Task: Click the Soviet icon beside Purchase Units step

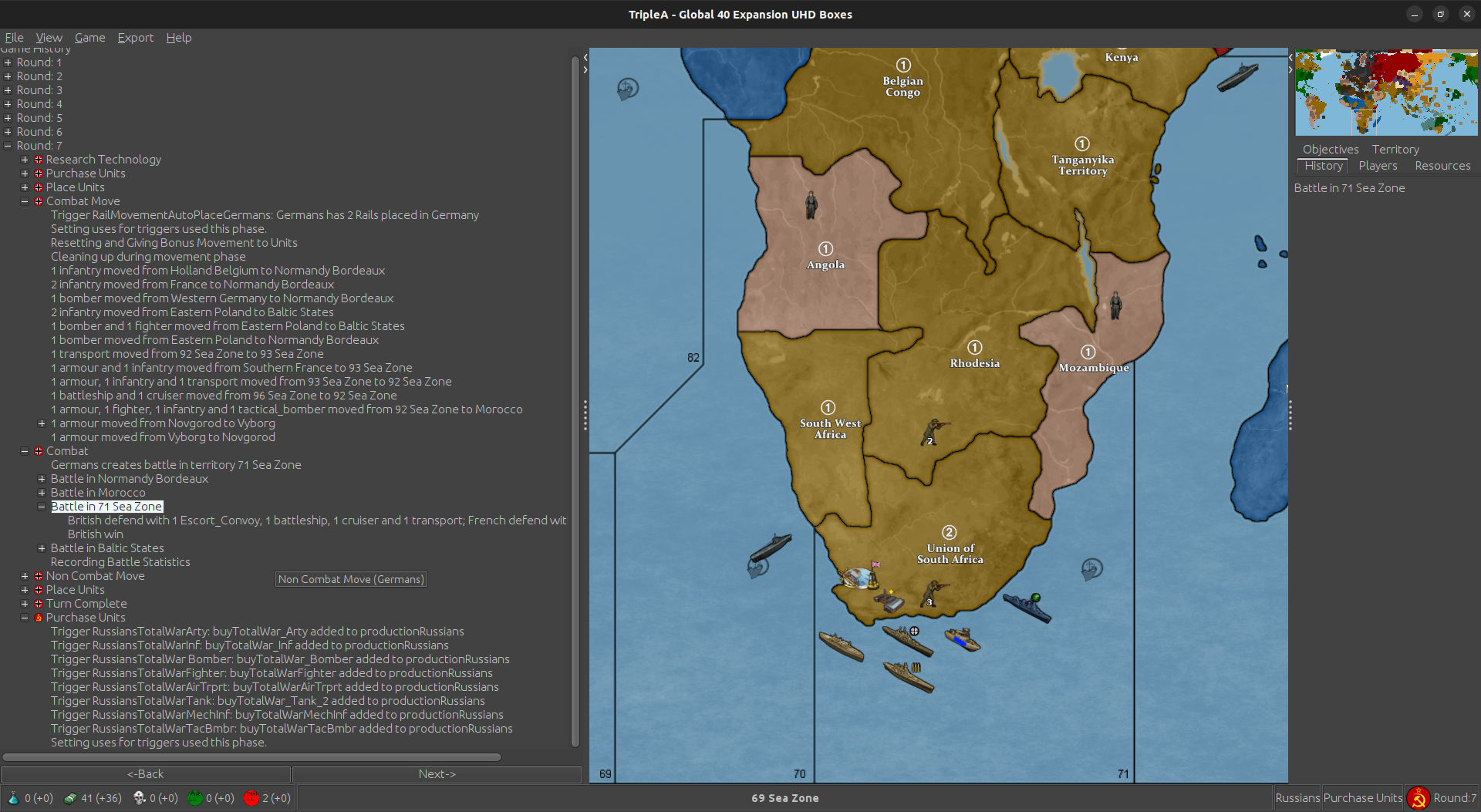Action: point(39,618)
